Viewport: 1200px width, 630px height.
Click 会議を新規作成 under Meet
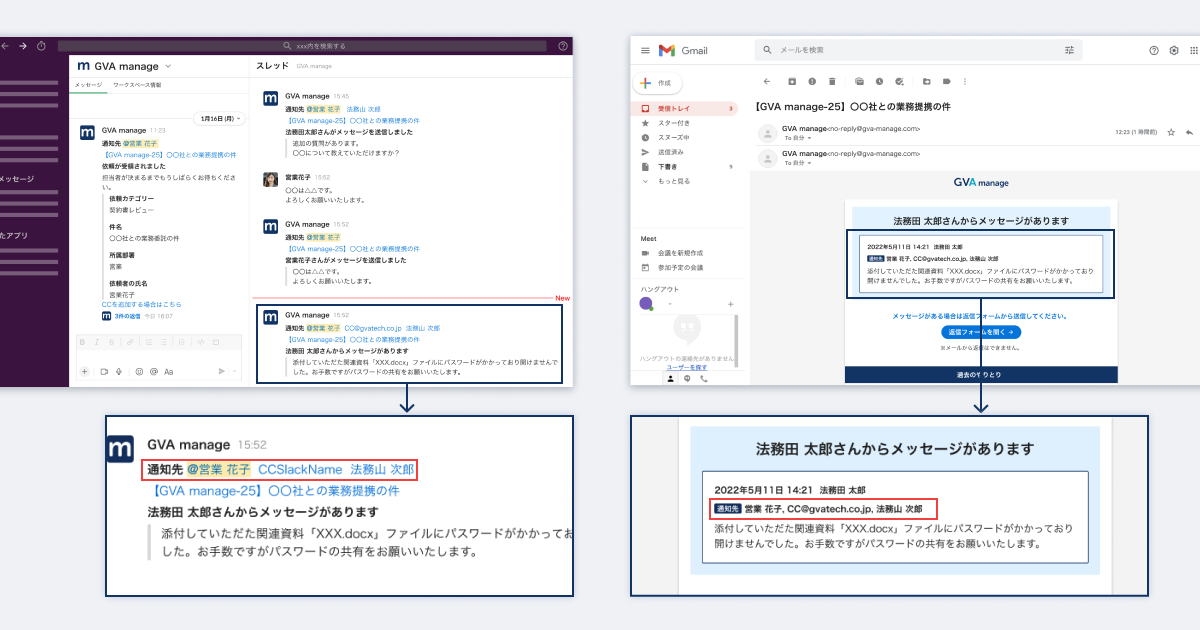[x=680, y=253]
